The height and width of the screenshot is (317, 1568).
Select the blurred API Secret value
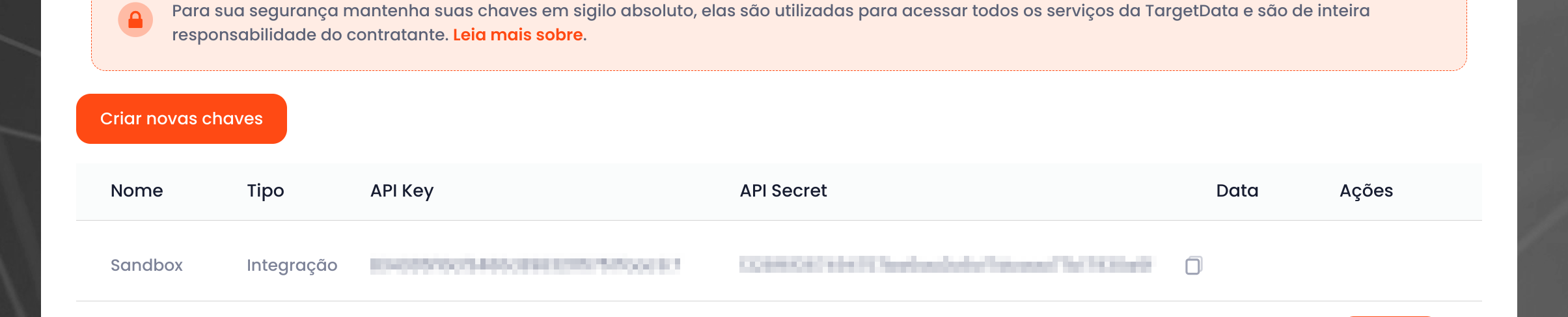tap(945, 264)
